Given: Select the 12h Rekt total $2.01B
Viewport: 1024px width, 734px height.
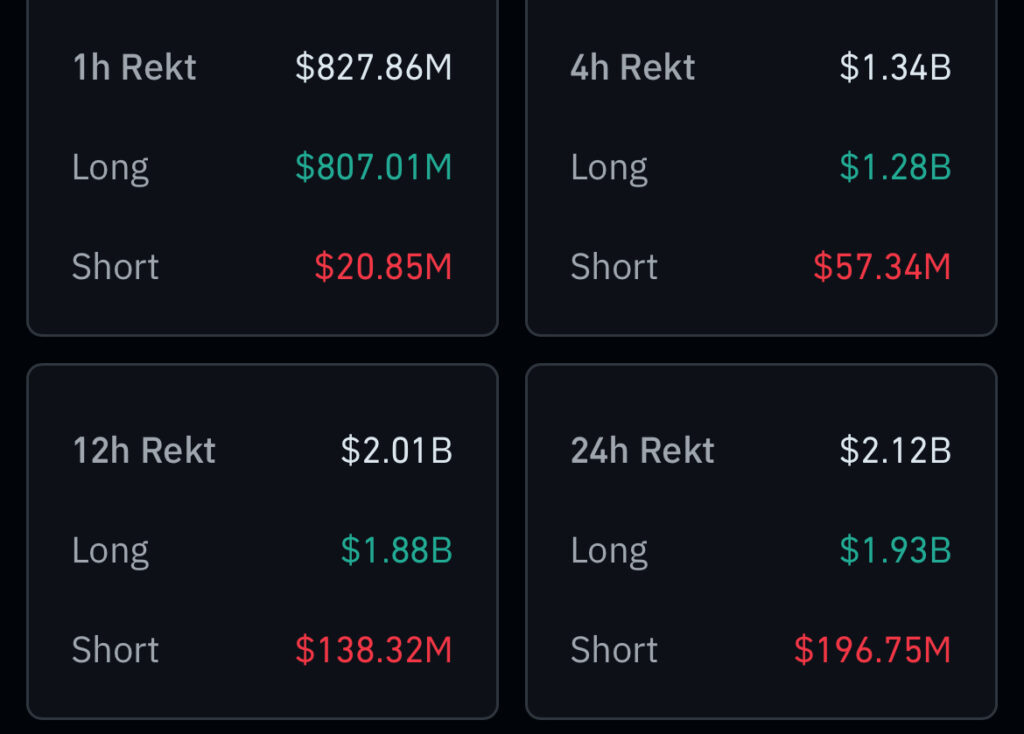Looking at the screenshot, I should tap(396, 450).
